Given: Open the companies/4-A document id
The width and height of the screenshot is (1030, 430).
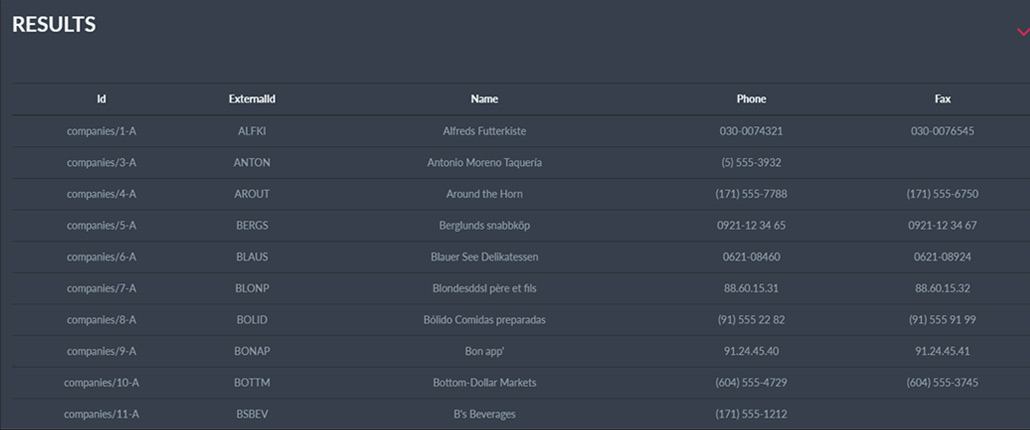Looking at the screenshot, I should (x=101, y=194).
